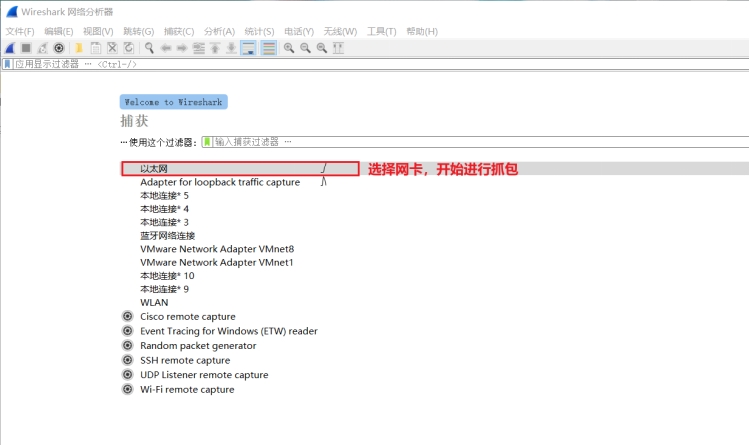This screenshot has width=750, height=445.
Task: Open 分析(A) menu
Action: click(x=220, y=32)
